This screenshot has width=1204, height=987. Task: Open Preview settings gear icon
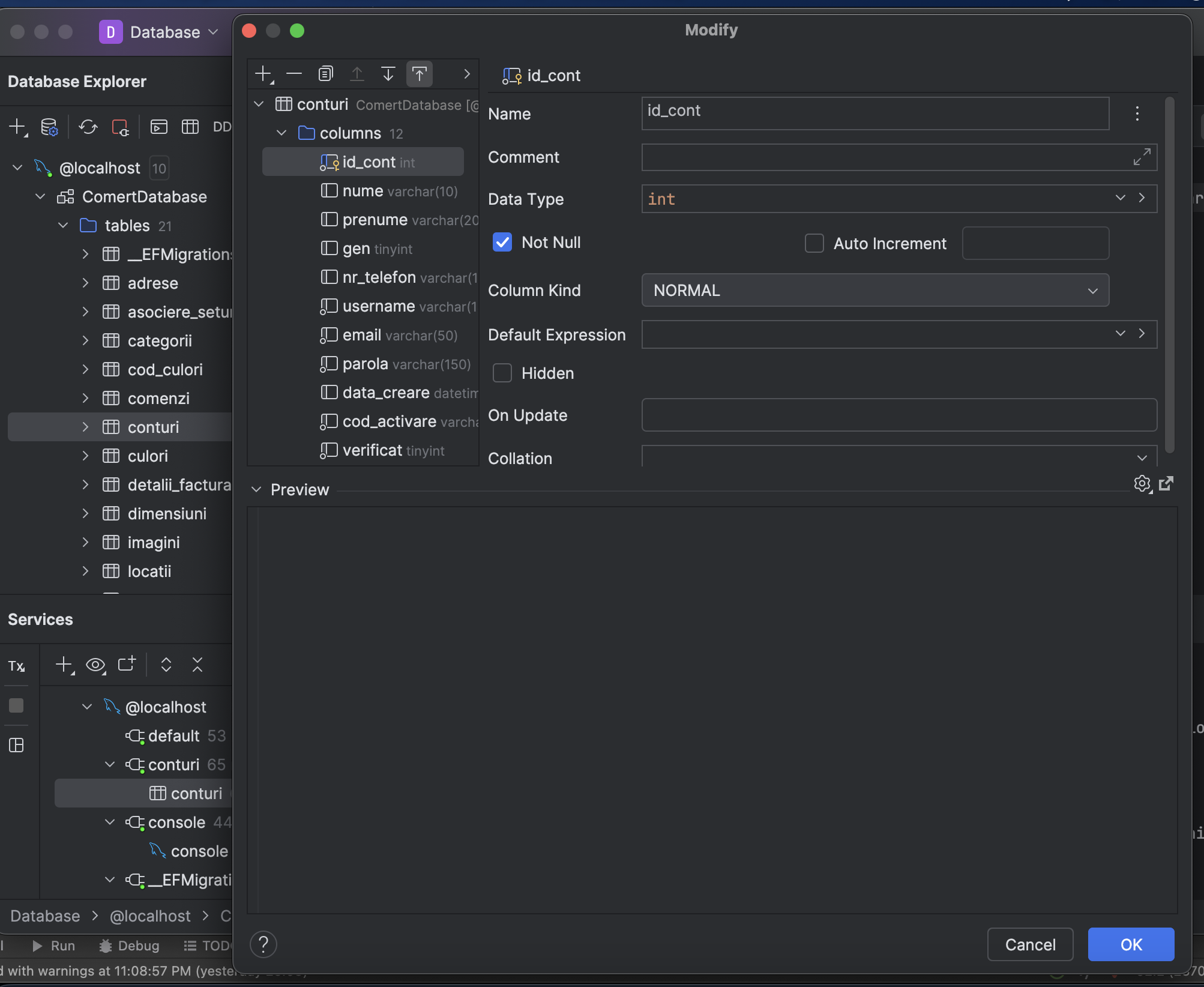(x=1142, y=484)
